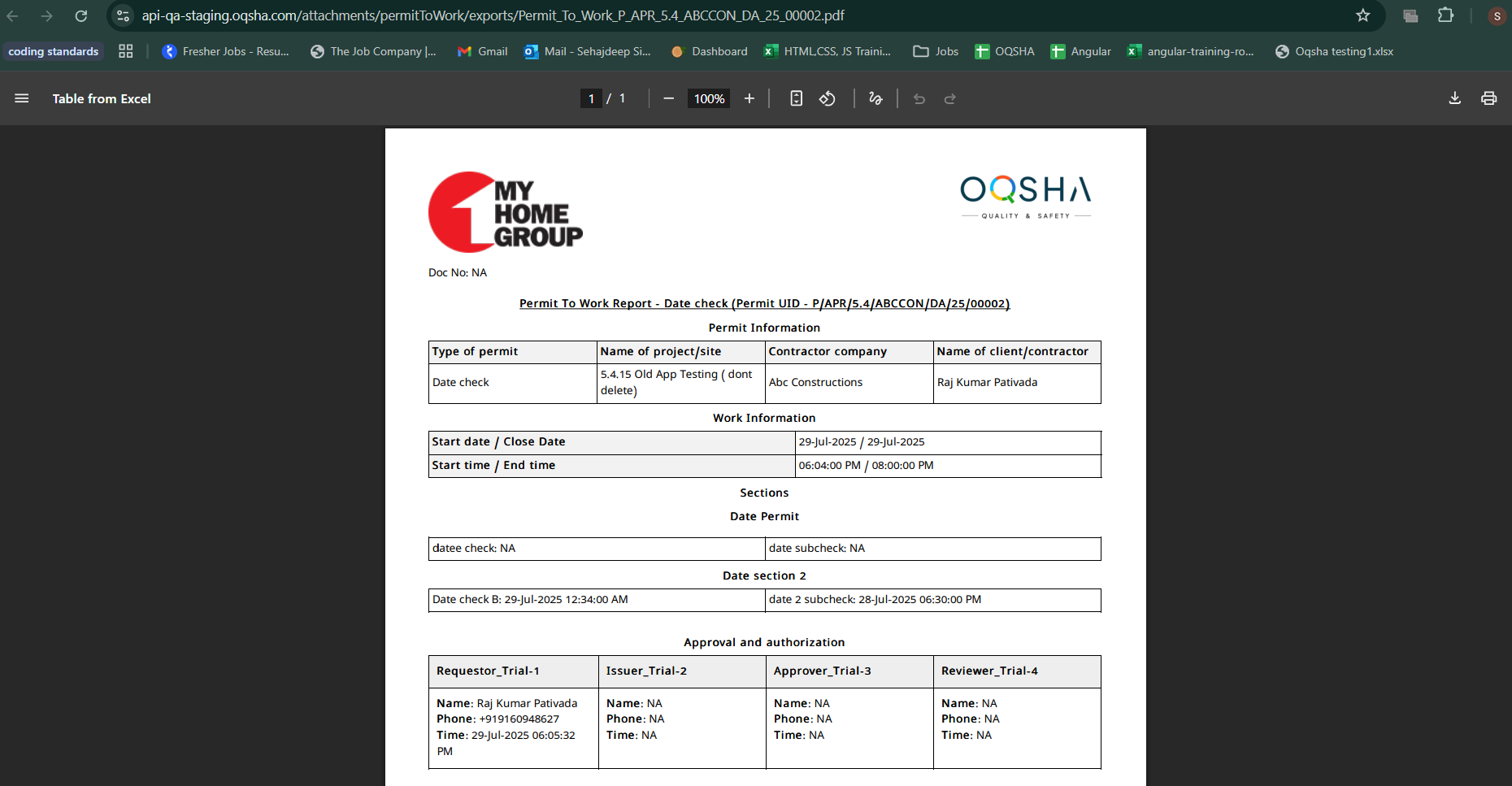Click the zoom in plus button
The height and width of the screenshot is (786, 1512).
[x=749, y=98]
